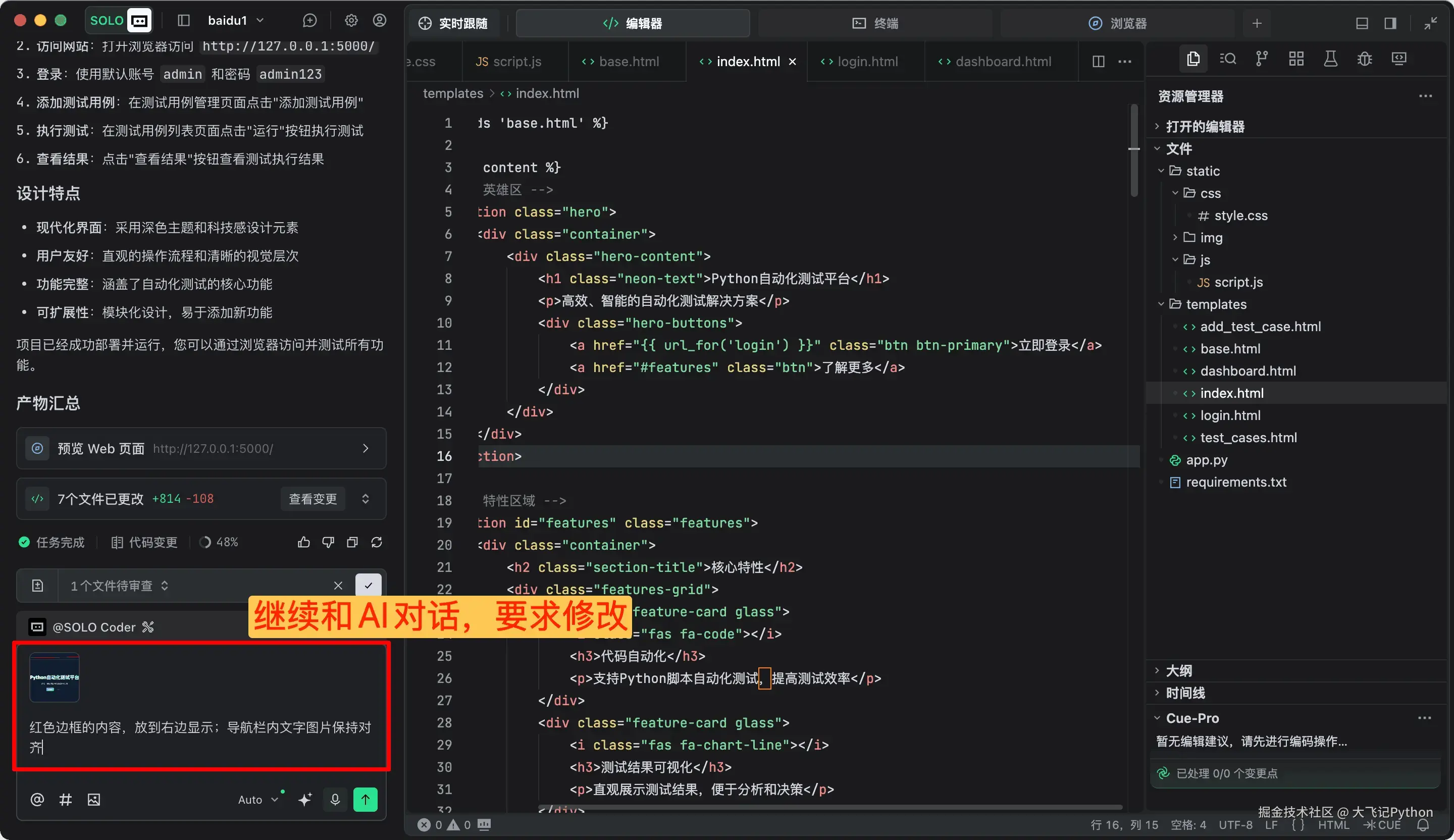Send the message with green arrow button
The image size is (1454, 840).
click(x=365, y=799)
